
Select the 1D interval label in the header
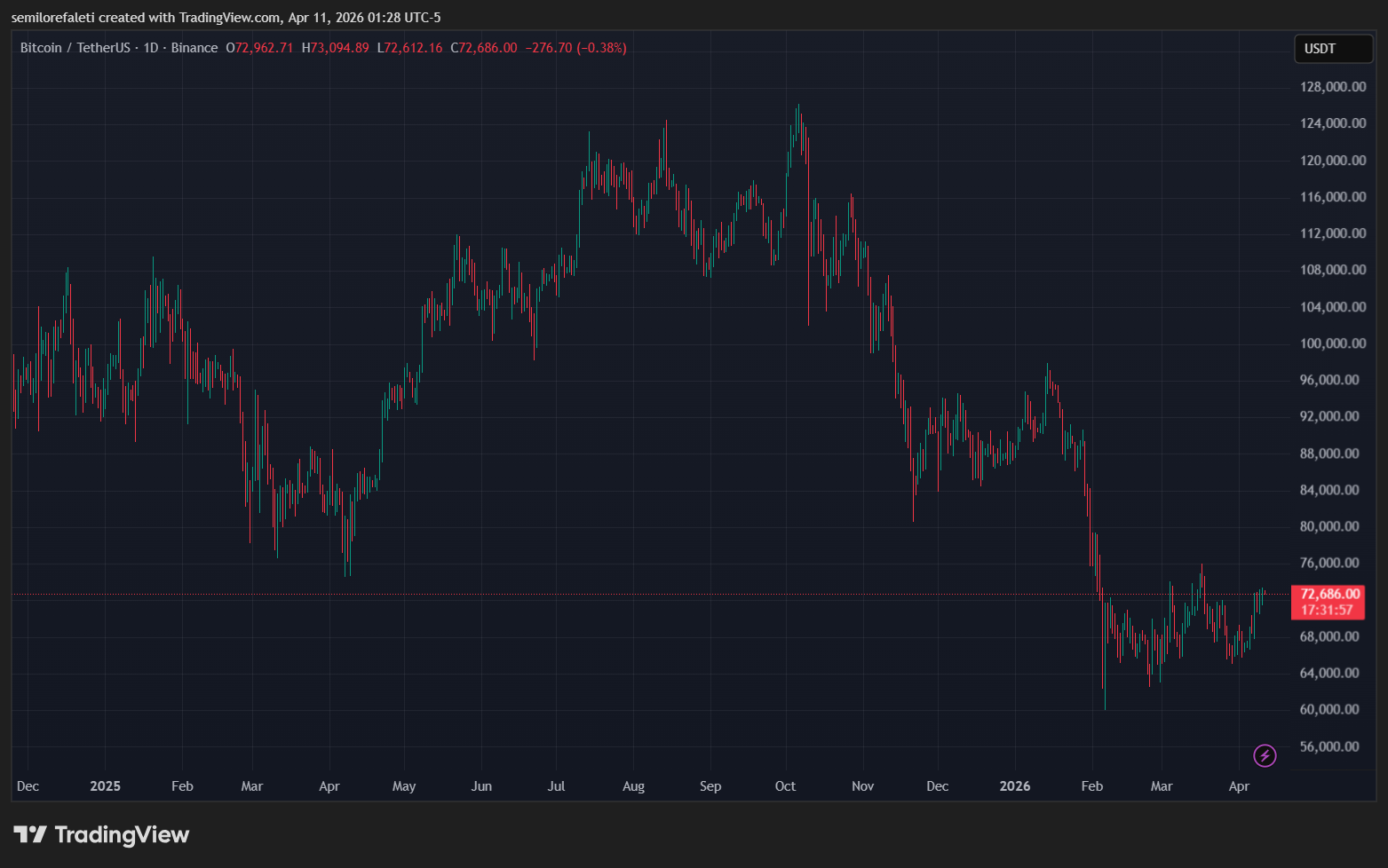pos(150,48)
